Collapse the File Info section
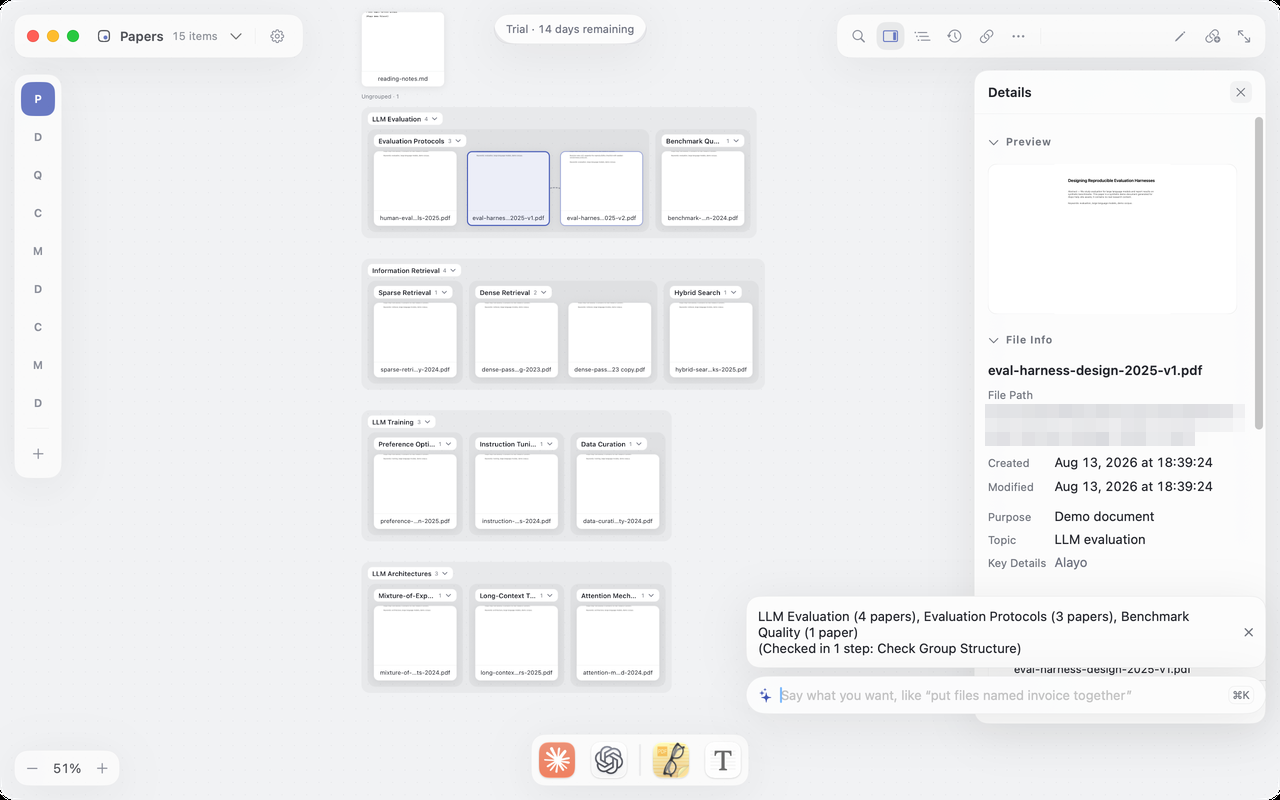 click(x=994, y=340)
